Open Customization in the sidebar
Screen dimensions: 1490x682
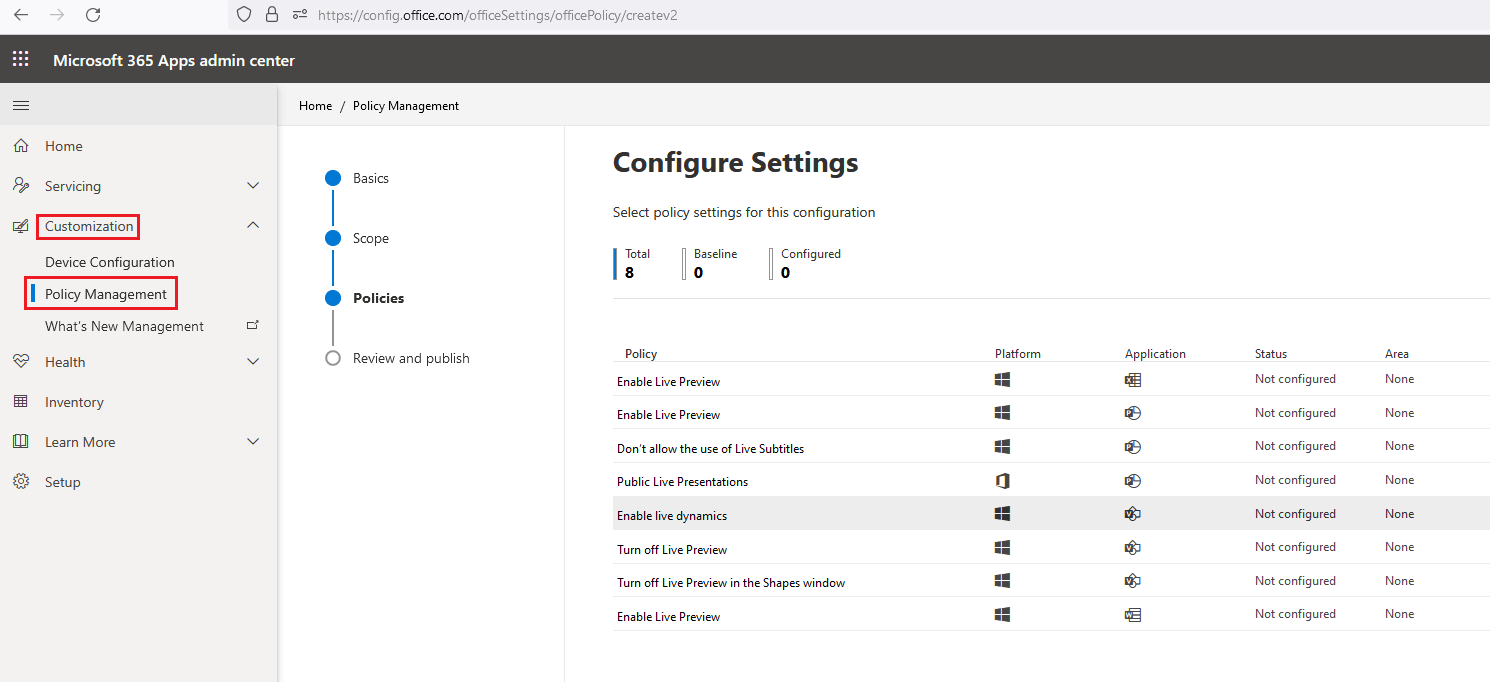point(89,226)
